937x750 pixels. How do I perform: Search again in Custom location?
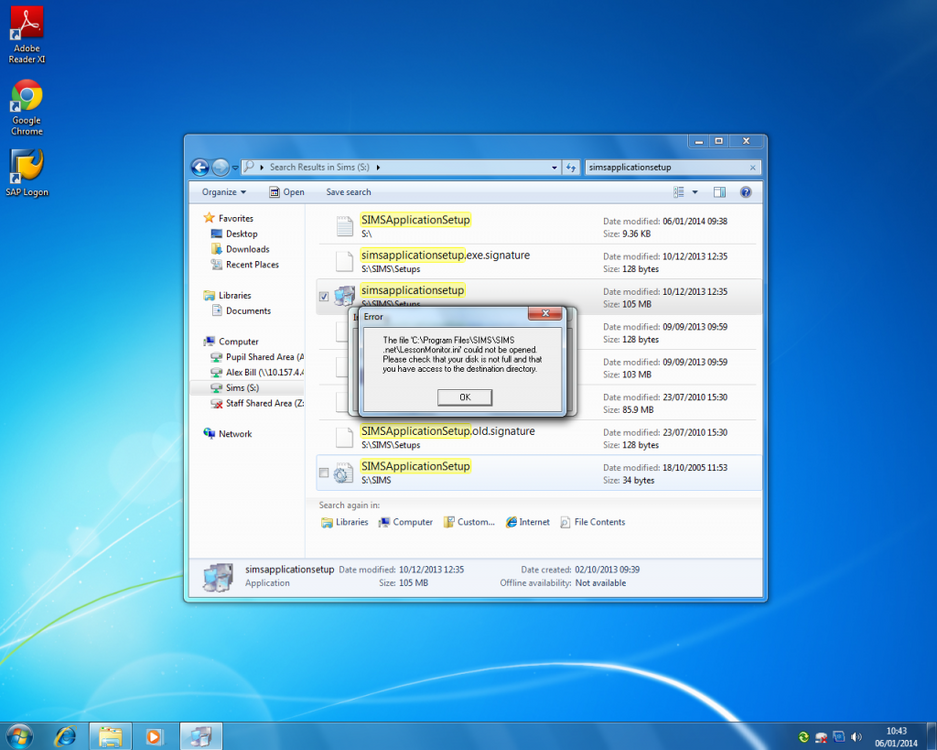pos(469,522)
